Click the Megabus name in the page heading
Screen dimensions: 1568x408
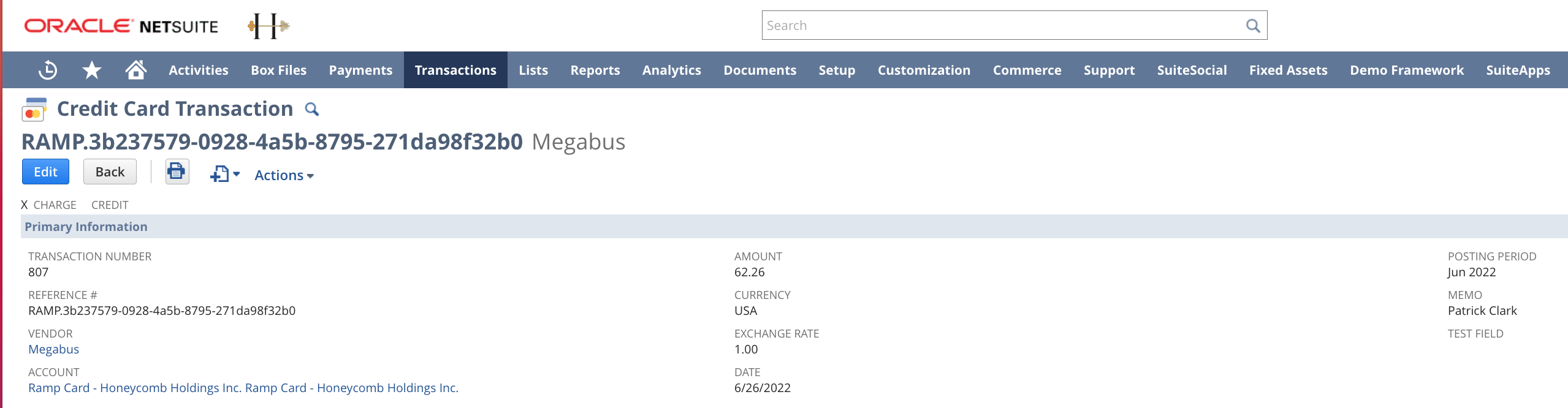[x=579, y=142]
